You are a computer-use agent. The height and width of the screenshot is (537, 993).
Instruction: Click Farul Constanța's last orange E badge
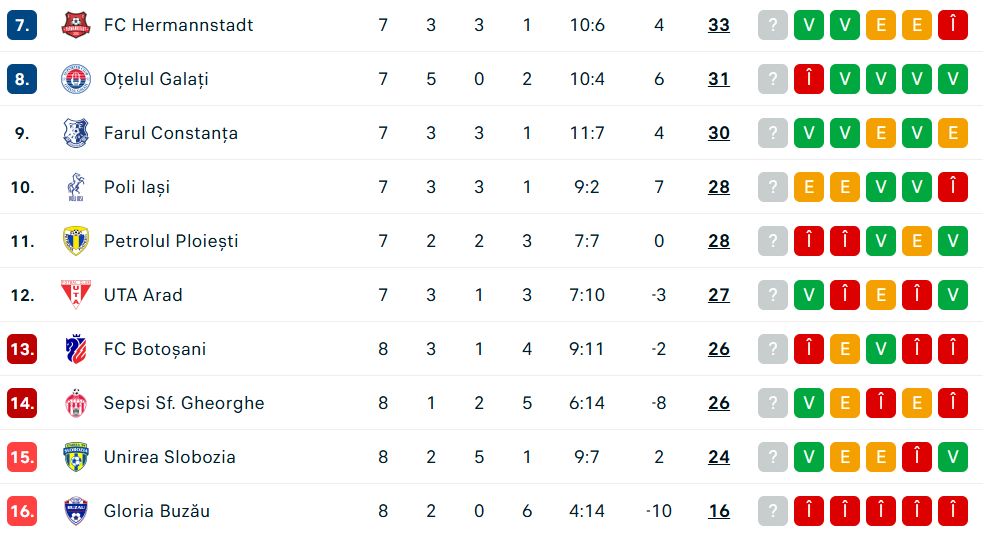coord(952,133)
